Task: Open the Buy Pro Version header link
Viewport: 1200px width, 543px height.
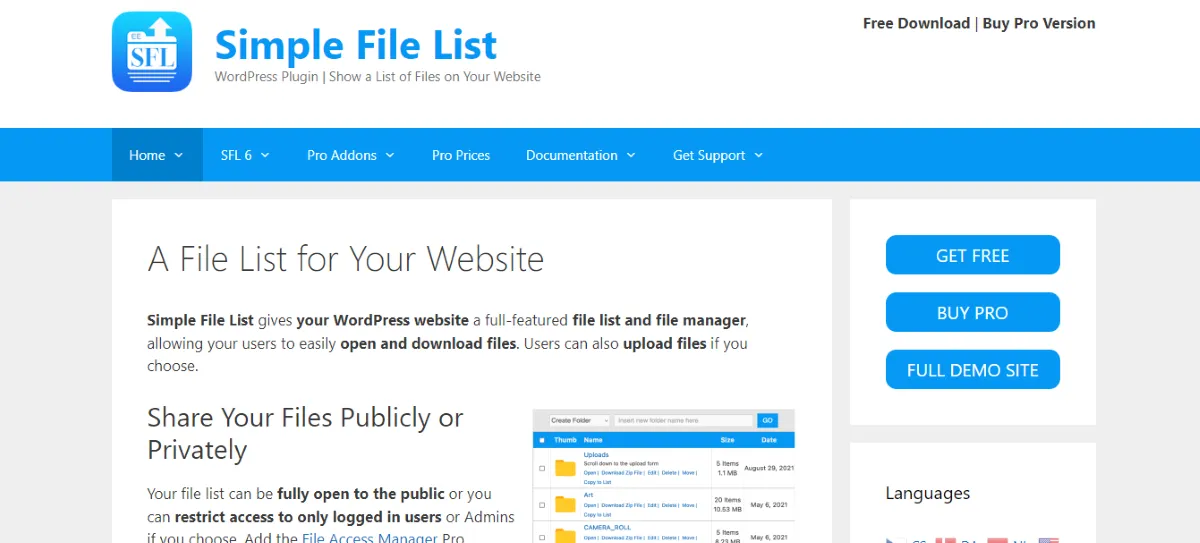Action: click(1038, 23)
